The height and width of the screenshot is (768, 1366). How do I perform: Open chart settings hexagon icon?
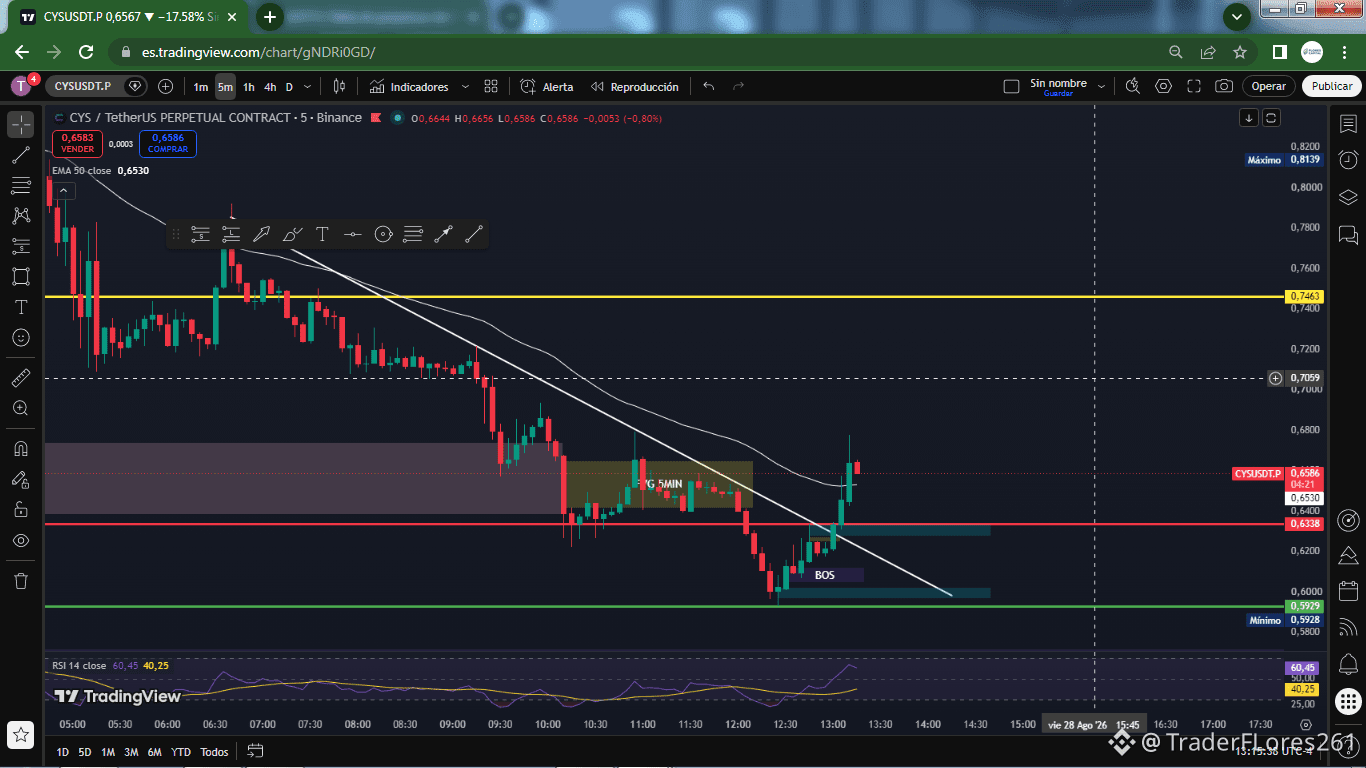1163,87
